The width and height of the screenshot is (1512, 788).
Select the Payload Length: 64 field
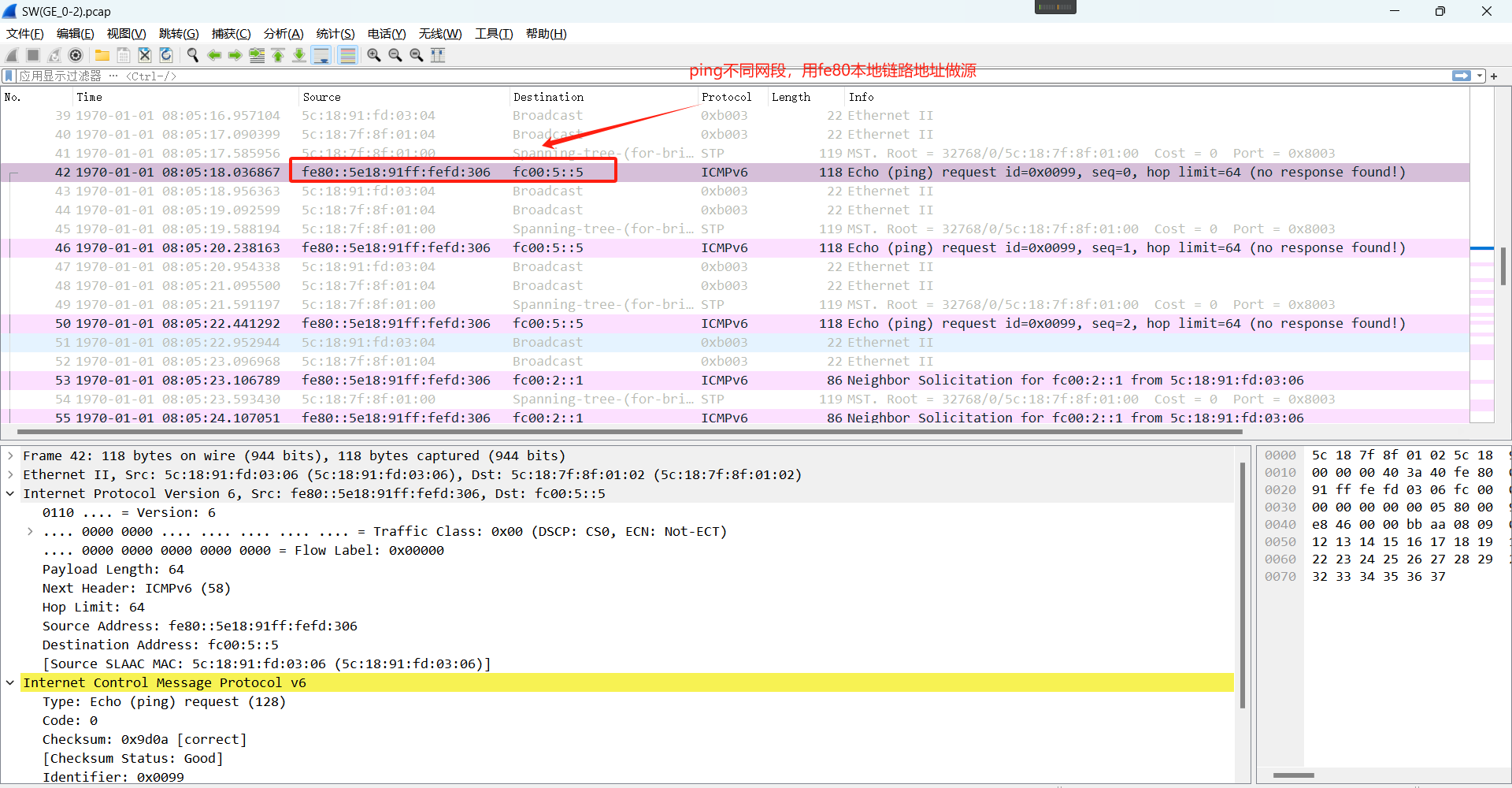click(x=113, y=569)
